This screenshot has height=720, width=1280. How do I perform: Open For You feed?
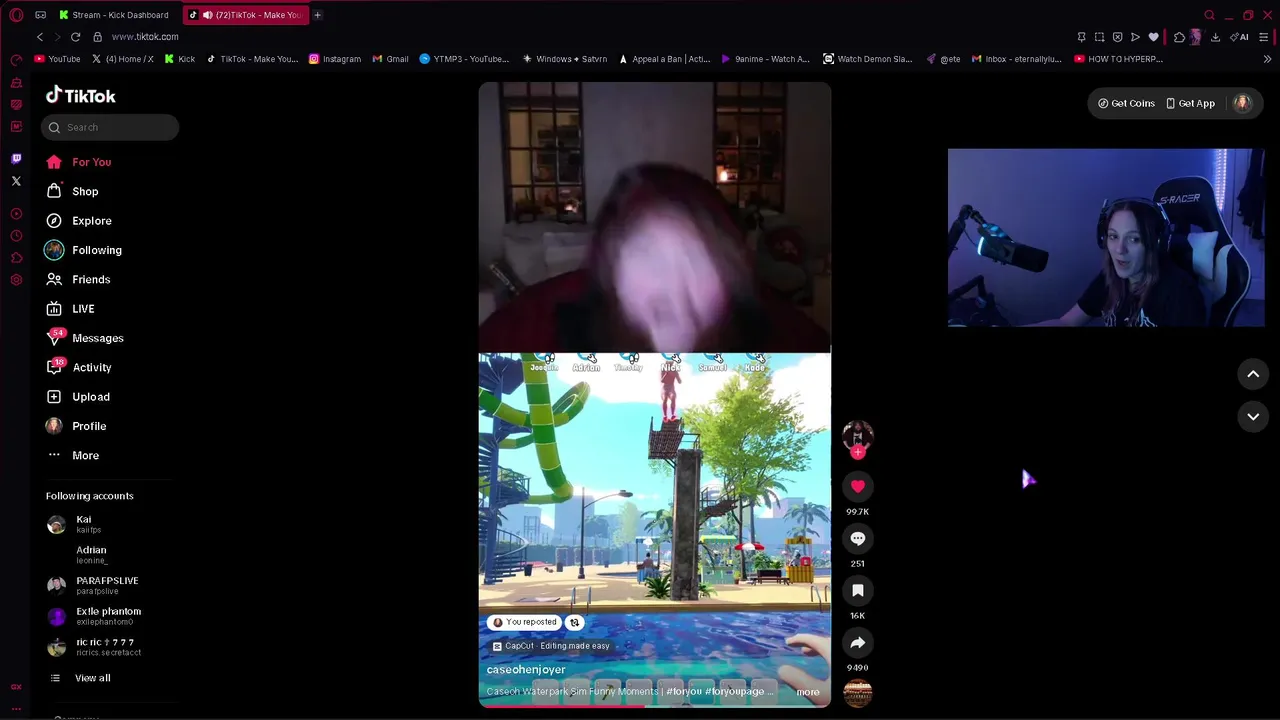[x=78, y=162]
